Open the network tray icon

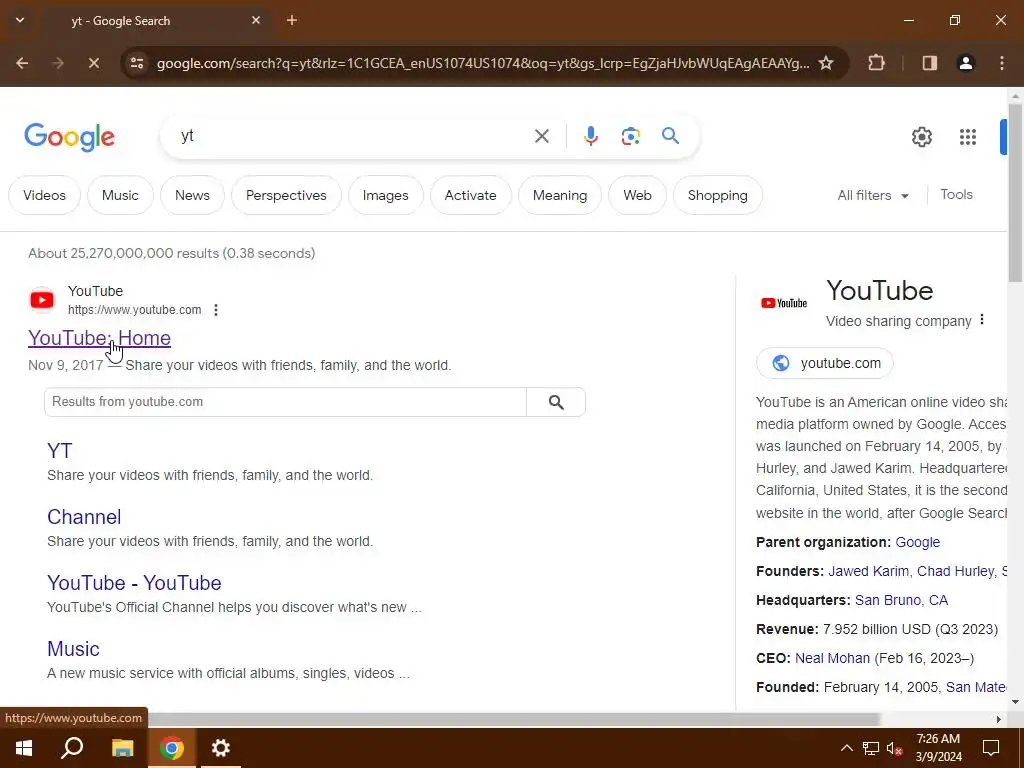coord(871,748)
